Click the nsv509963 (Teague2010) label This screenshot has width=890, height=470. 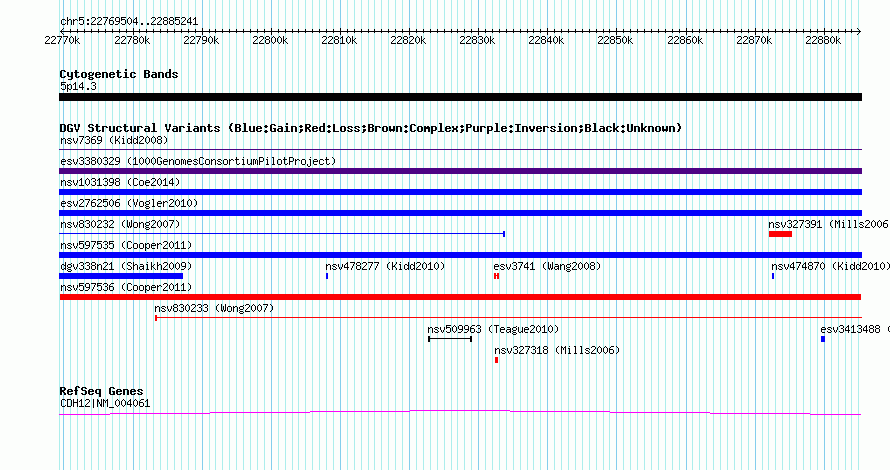point(493,329)
